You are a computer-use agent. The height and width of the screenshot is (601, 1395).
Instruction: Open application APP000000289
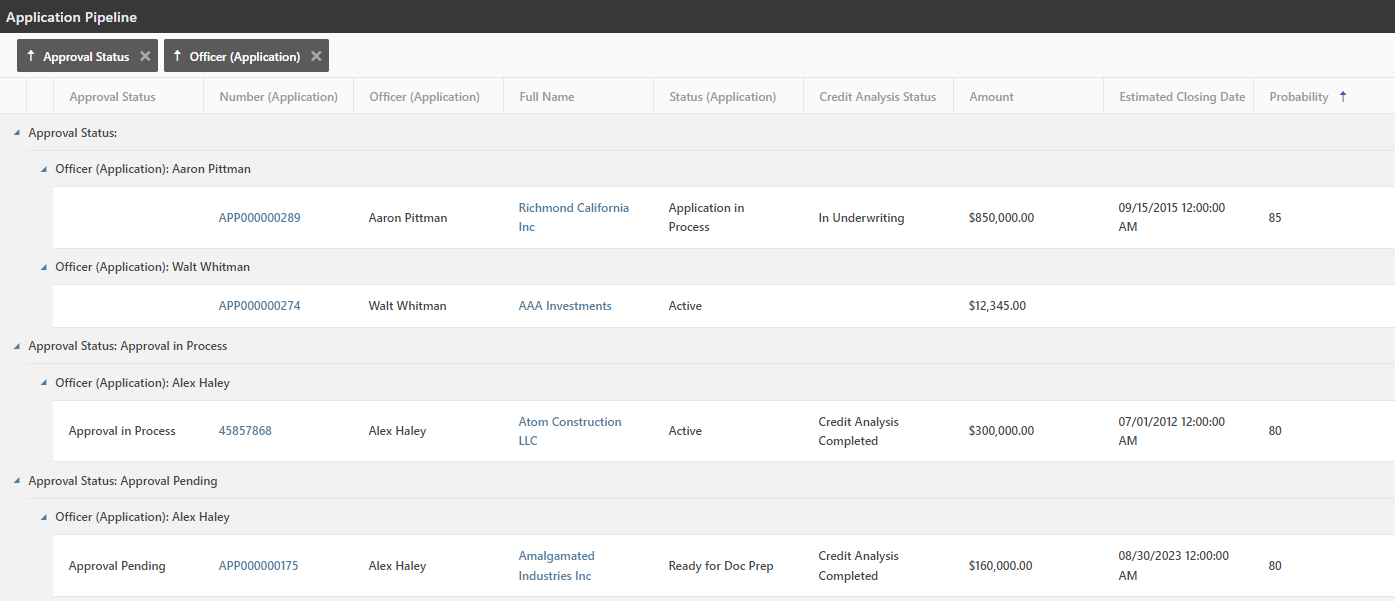259,218
